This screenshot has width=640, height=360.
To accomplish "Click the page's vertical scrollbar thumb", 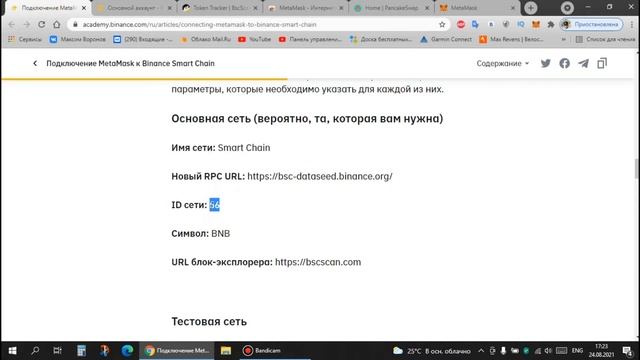I will 636,168.
